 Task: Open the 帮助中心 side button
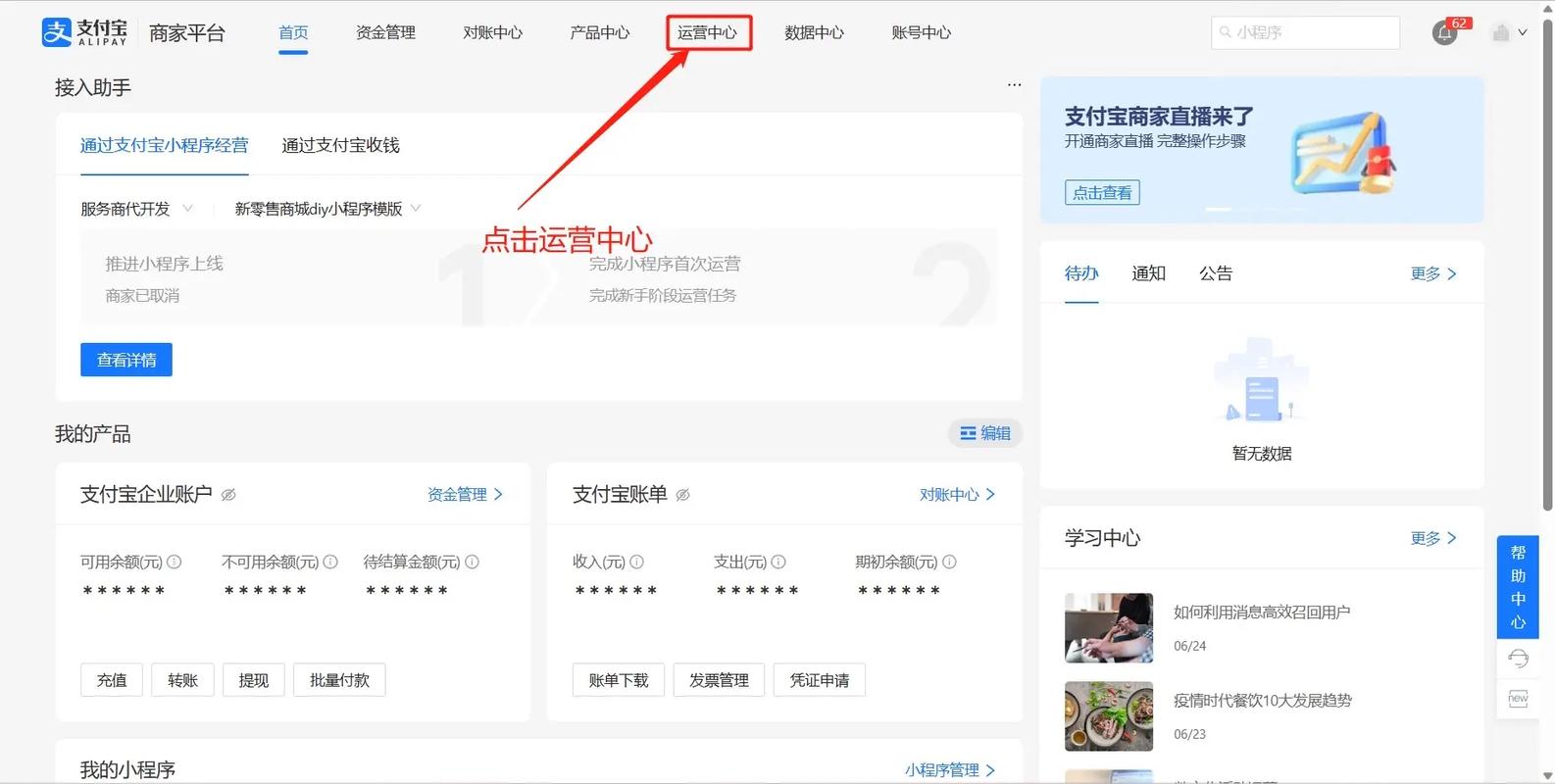[1518, 587]
